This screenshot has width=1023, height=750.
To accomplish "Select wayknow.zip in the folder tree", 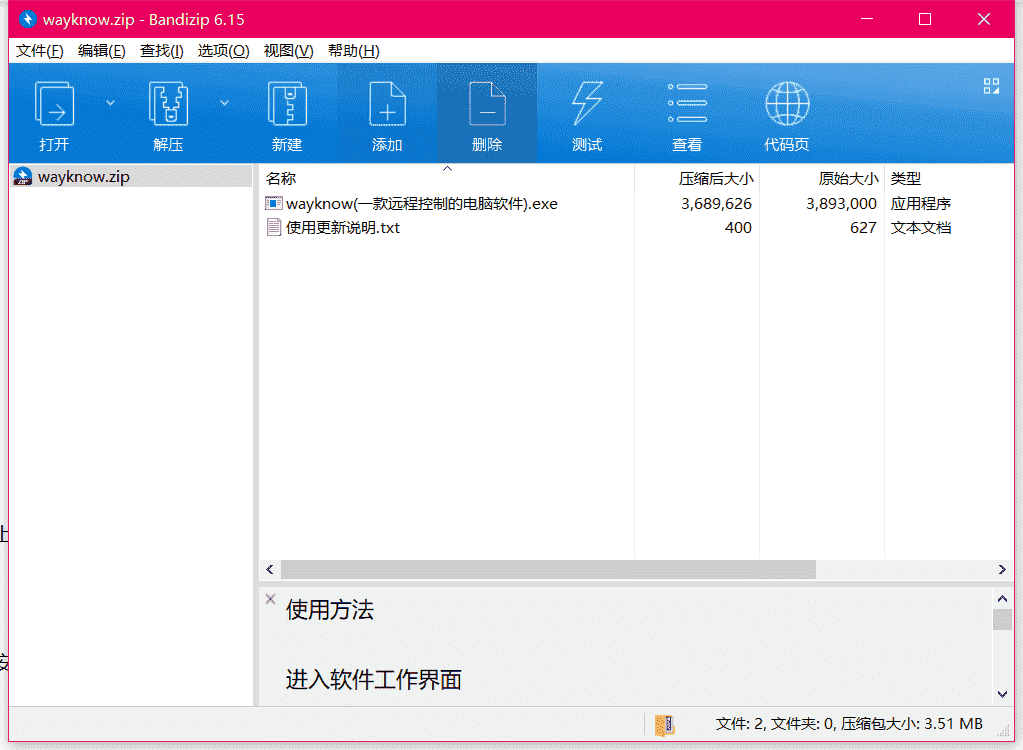I will click(x=131, y=177).
